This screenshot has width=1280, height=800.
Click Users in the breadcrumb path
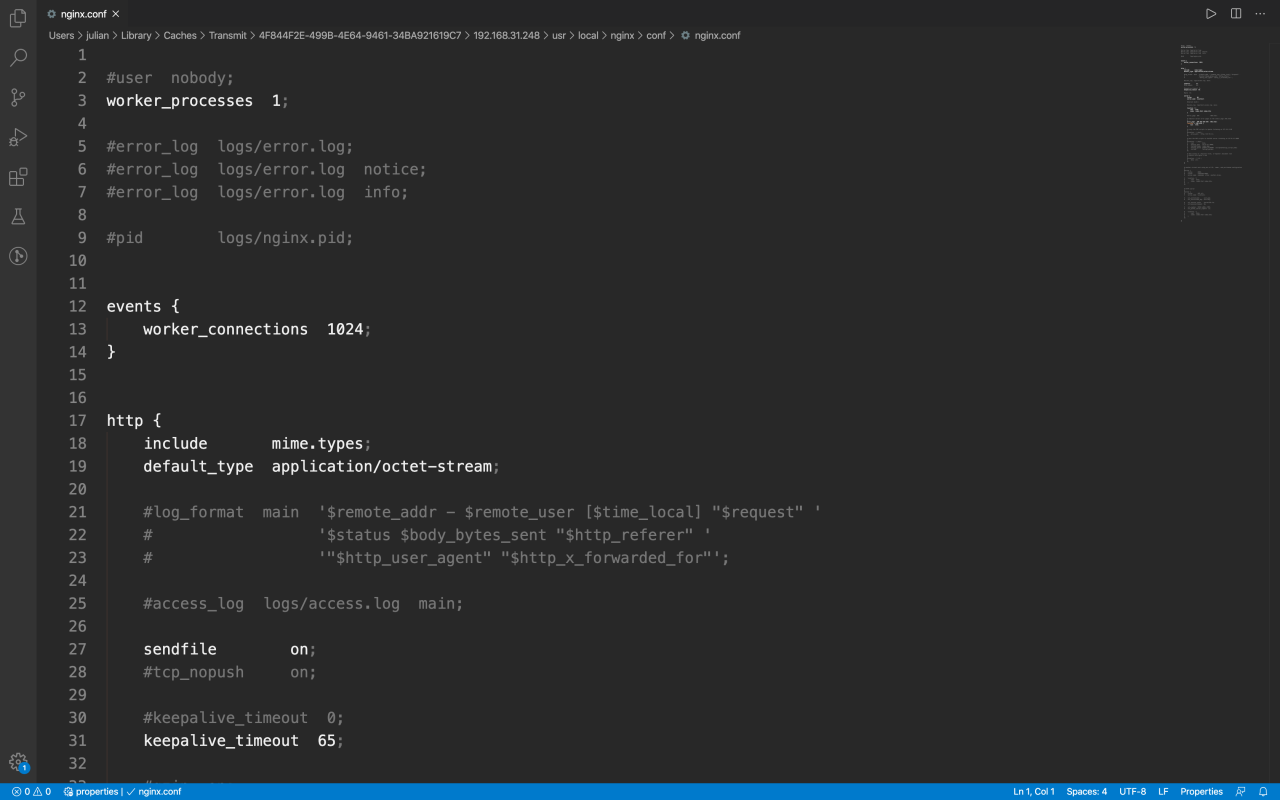[62, 35]
